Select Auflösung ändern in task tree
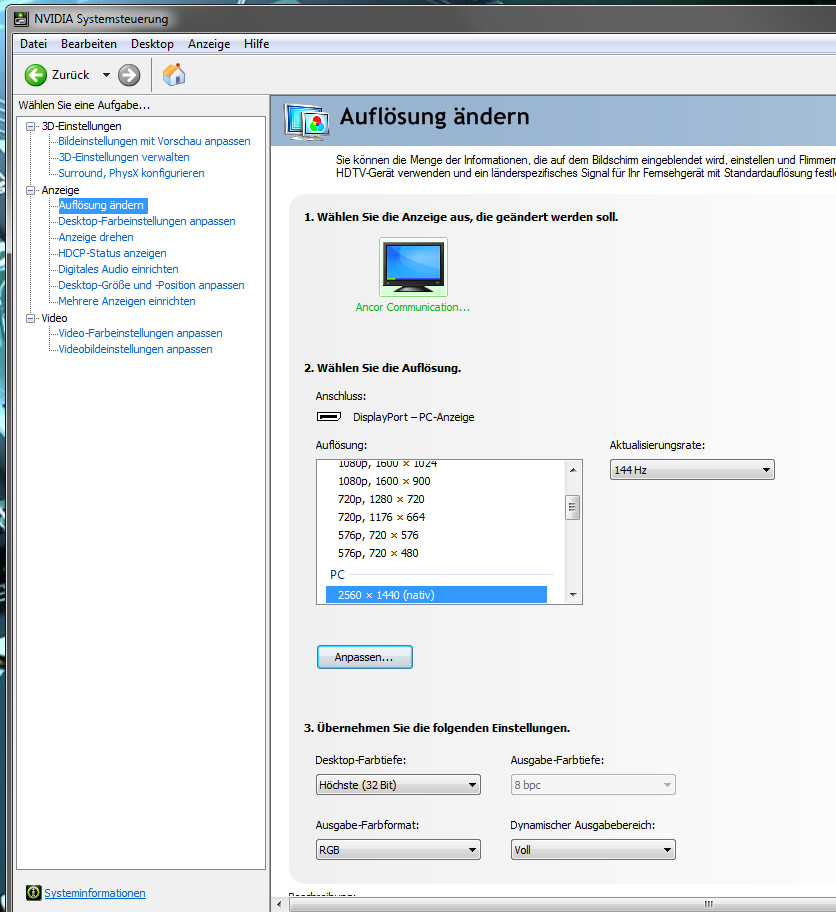The image size is (836, 912). 102,205
